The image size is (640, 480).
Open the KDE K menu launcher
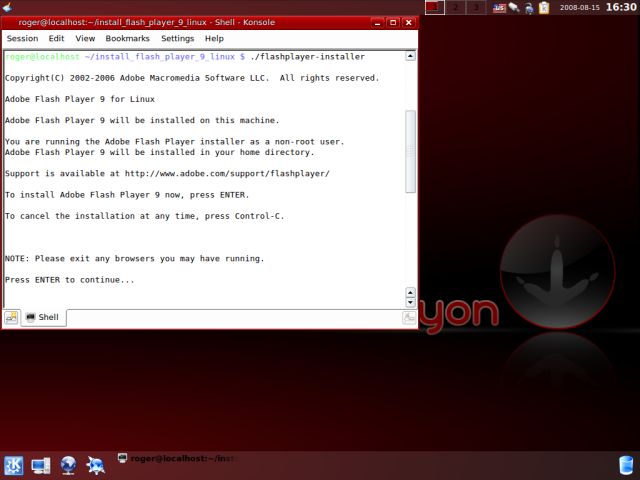14,466
